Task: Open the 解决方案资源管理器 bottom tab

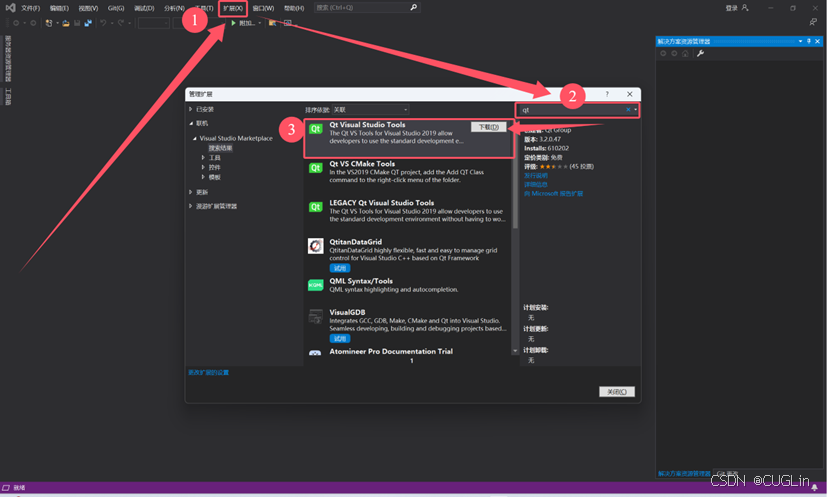Action: [684, 473]
